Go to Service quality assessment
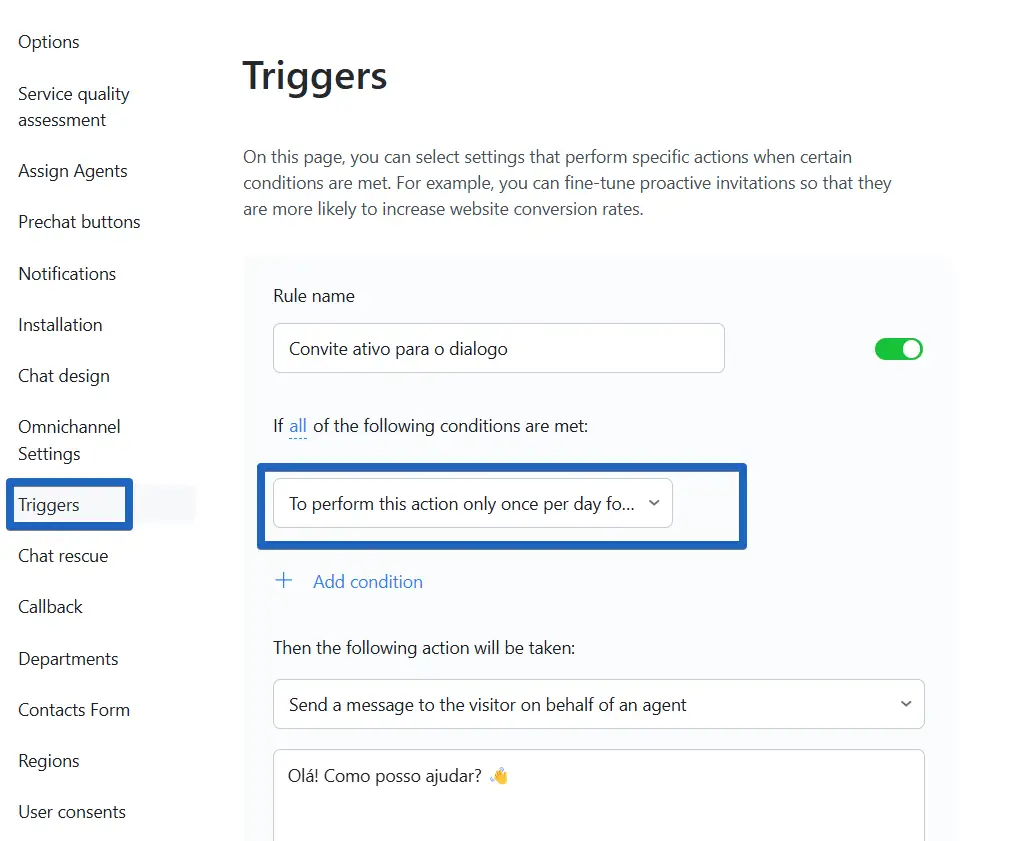This screenshot has height=841, width=1017. 74,107
